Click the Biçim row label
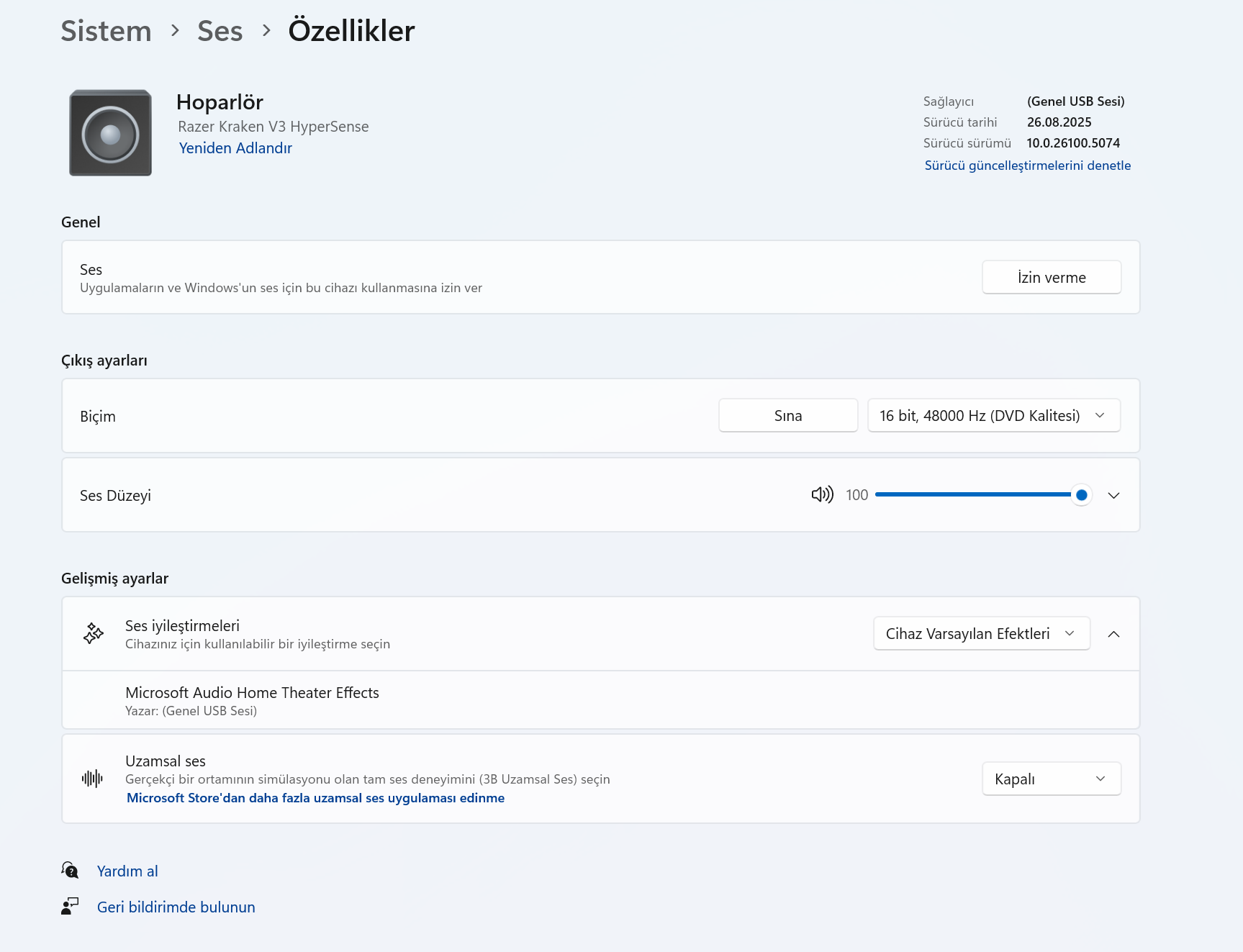Screen dimensions: 1243x952 pyautogui.click(x=98, y=417)
